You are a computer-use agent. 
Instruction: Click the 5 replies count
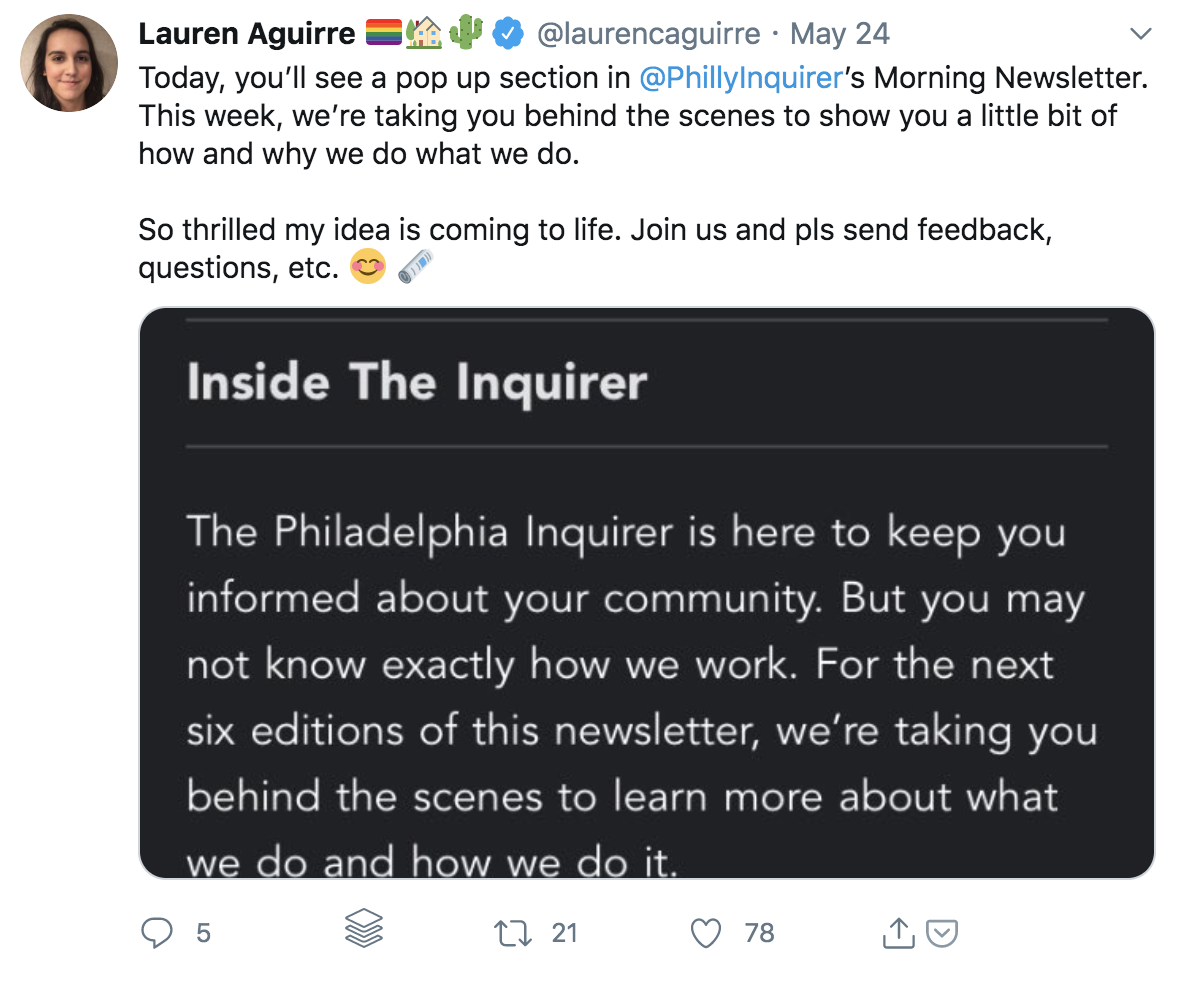(x=204, y=933)
